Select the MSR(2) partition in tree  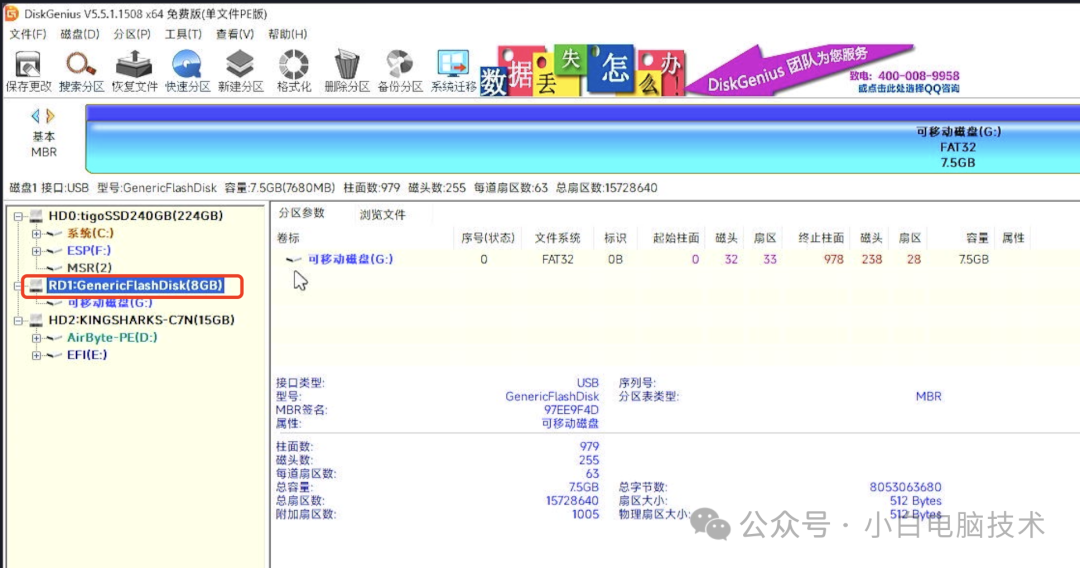[89, 268]
